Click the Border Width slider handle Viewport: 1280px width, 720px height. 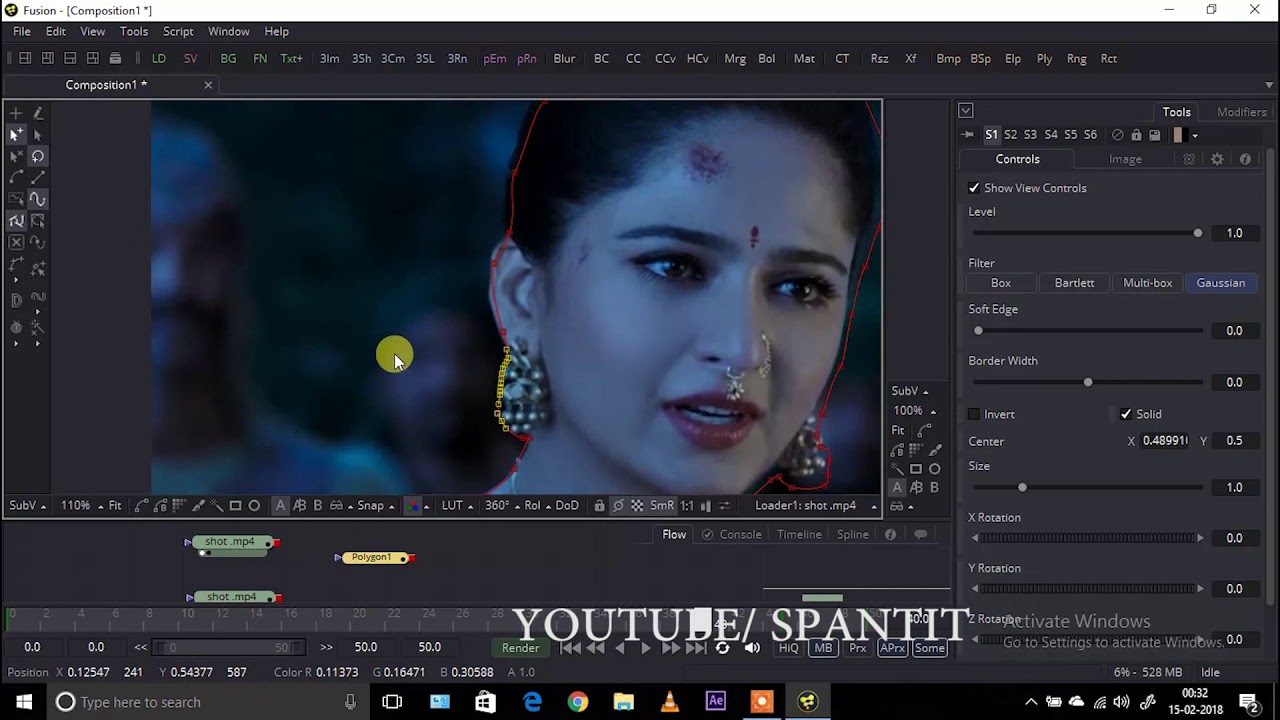click(1088, 382)
